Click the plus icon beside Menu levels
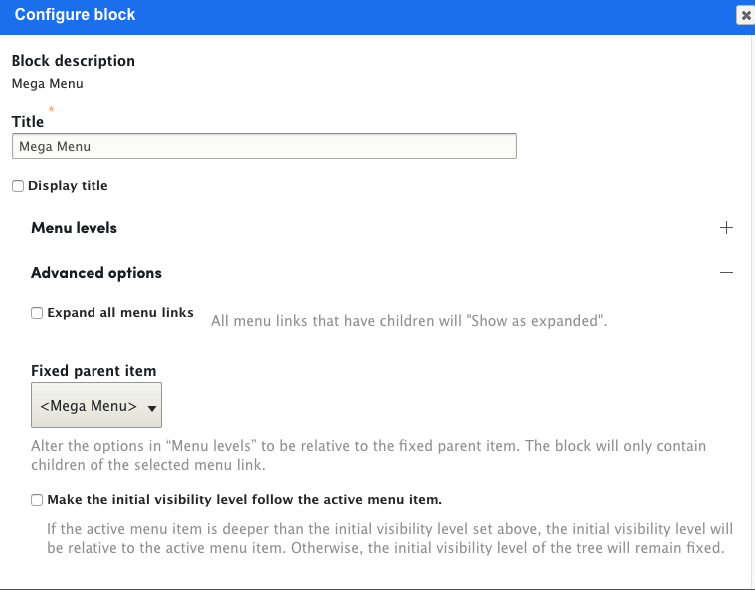The width and height of the screenshot is (755, 590). tap(726, 228)
